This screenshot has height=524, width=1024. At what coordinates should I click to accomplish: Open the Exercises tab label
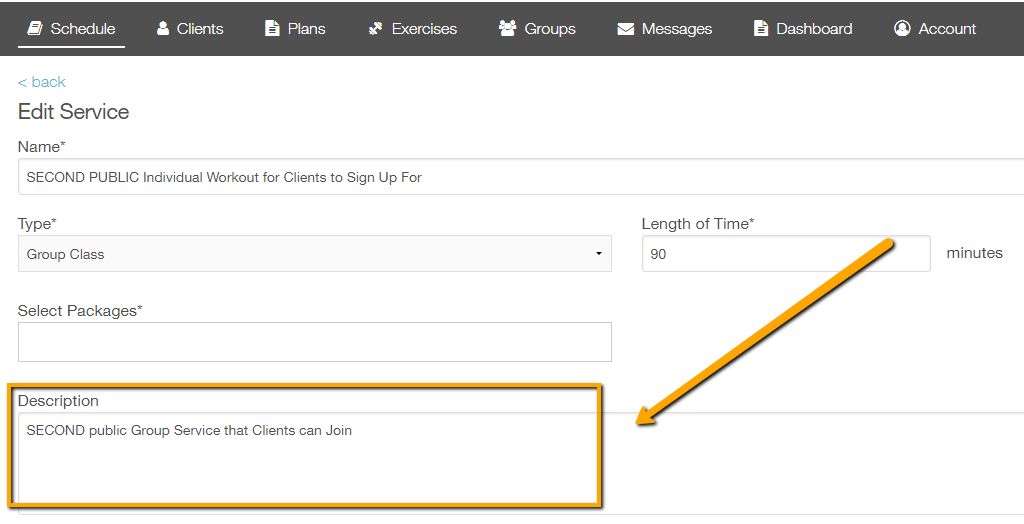[424, 29]
